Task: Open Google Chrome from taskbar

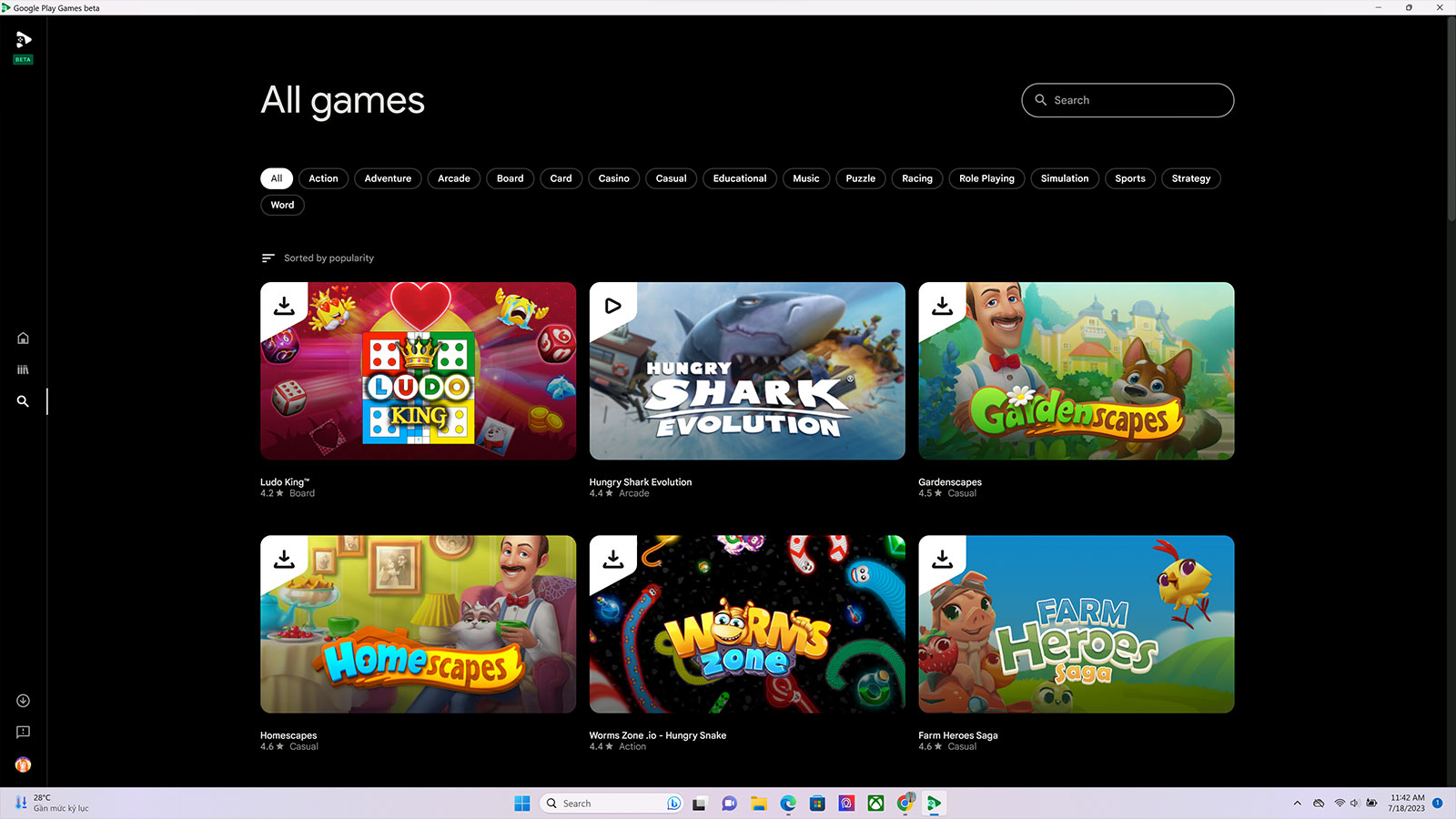Action: pyautogui.click(x=905, y=804)
